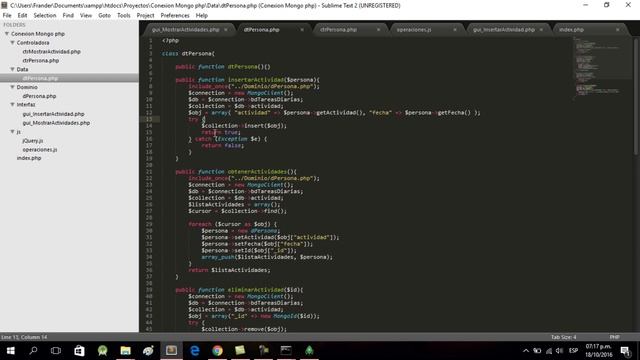Open the Tools menu
Viewport: 640px width, 360px height.
124,16
